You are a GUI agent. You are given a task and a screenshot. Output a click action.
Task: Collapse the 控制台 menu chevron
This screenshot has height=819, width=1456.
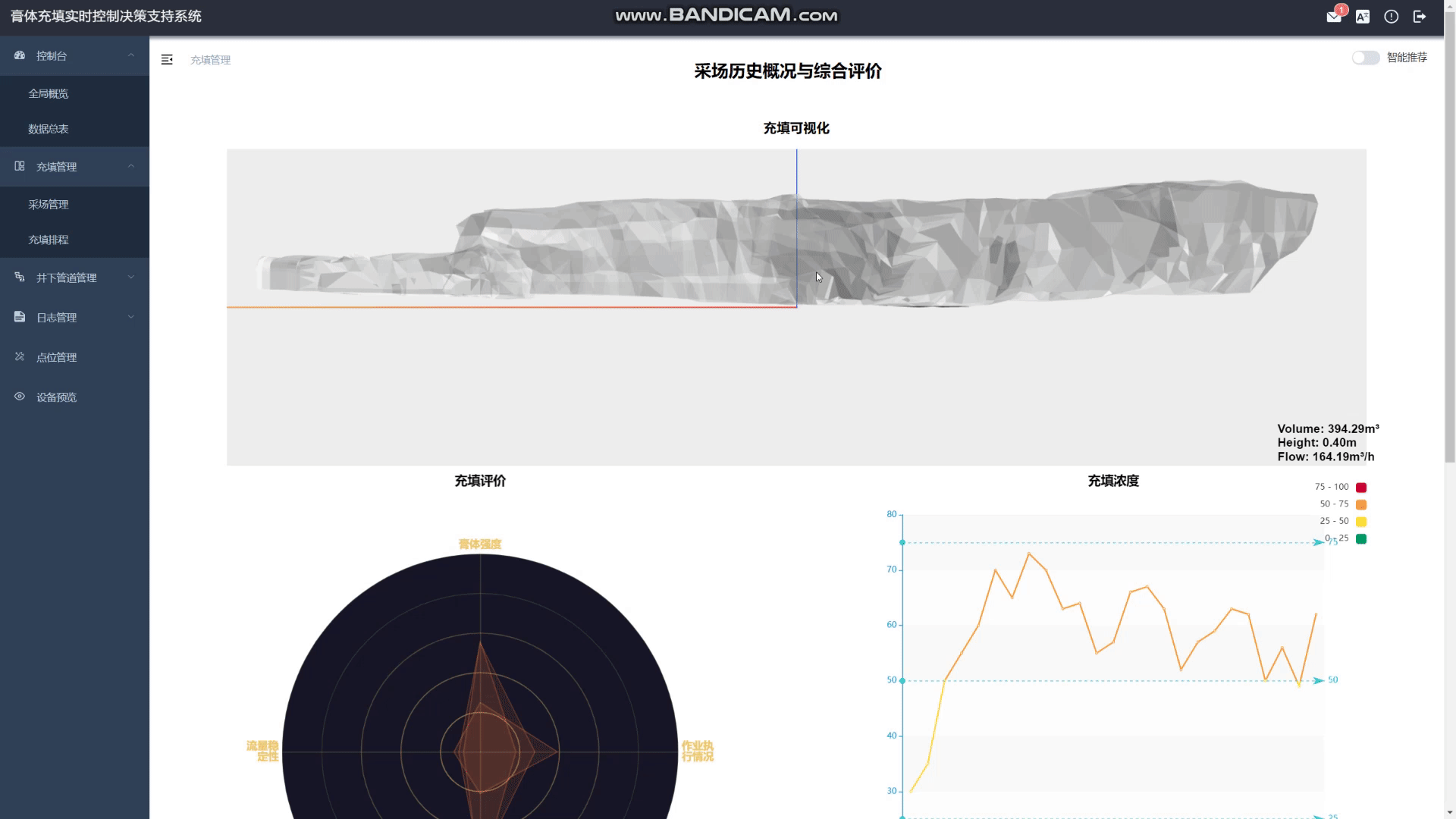tap(131, 55)
